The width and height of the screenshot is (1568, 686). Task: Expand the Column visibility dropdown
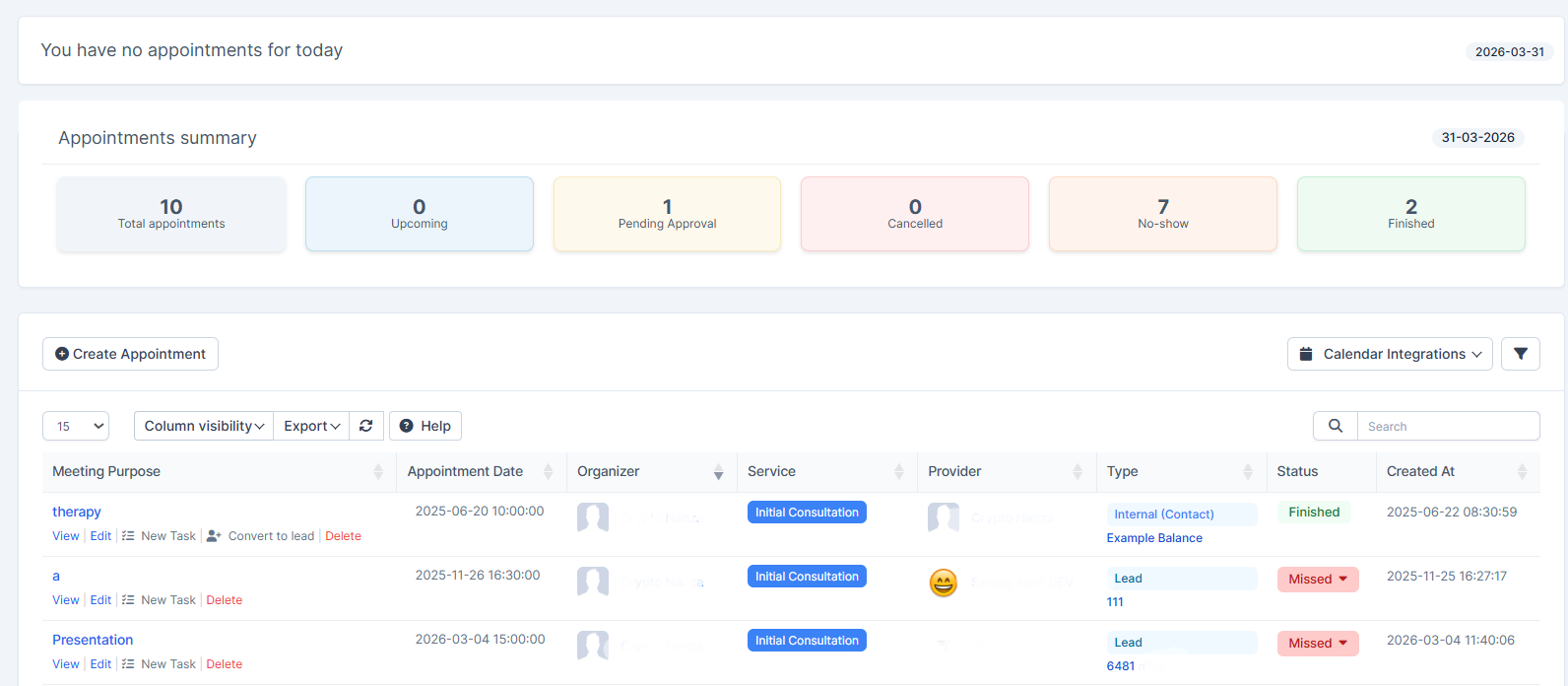tap(204, 426)
